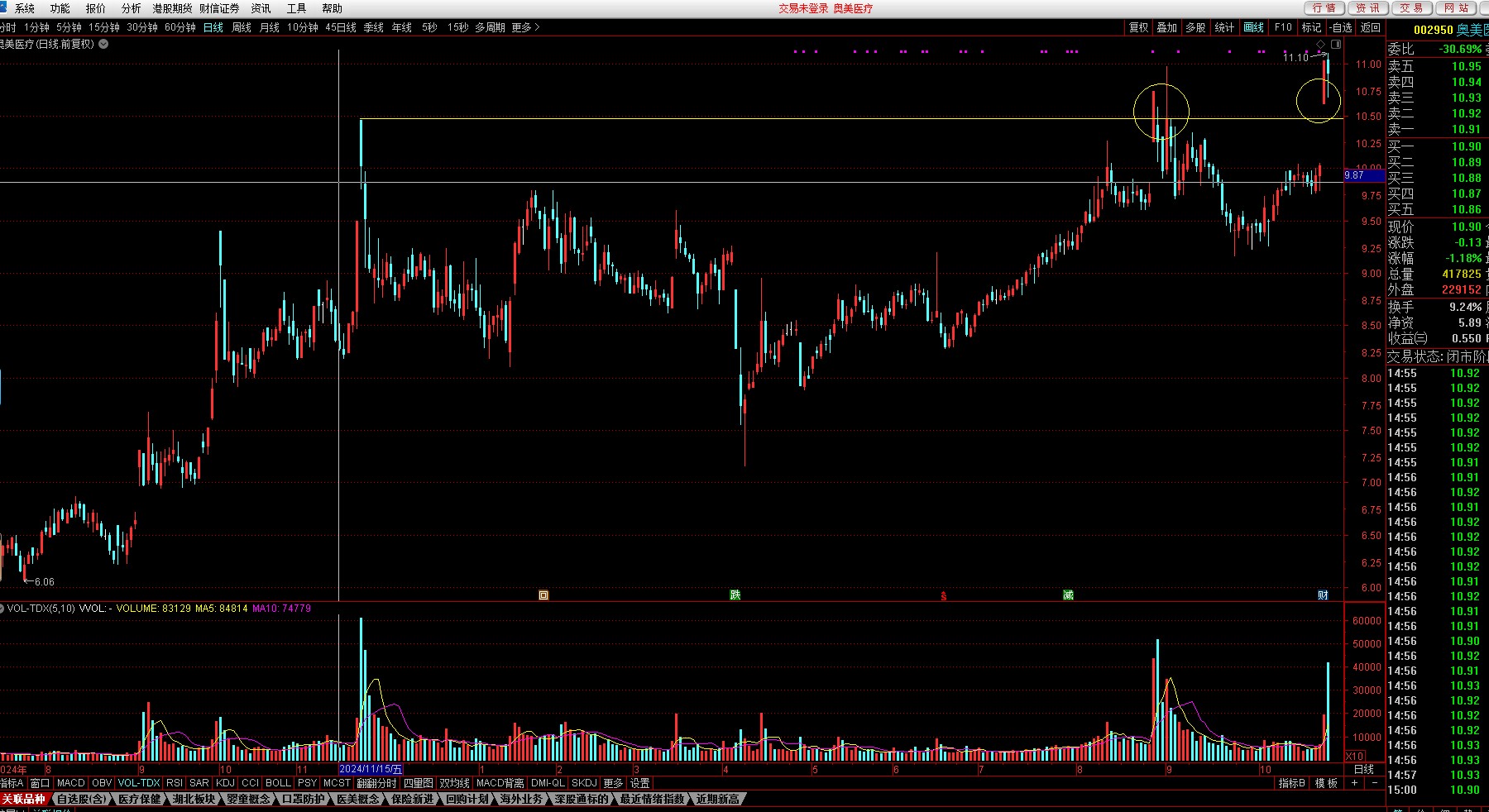Open the 系统 menu

pos(25,8)
